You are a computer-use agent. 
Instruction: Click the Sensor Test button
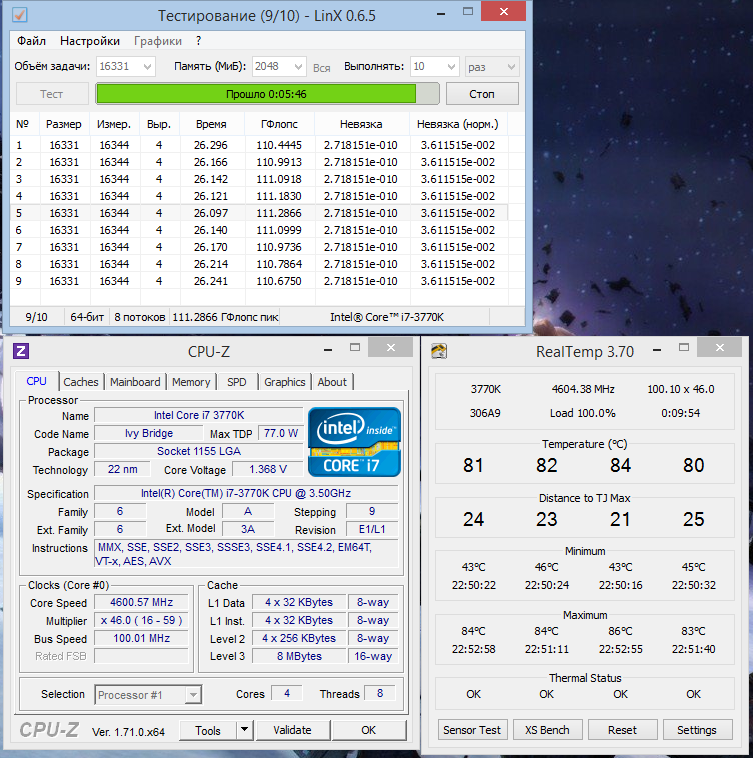473,730
